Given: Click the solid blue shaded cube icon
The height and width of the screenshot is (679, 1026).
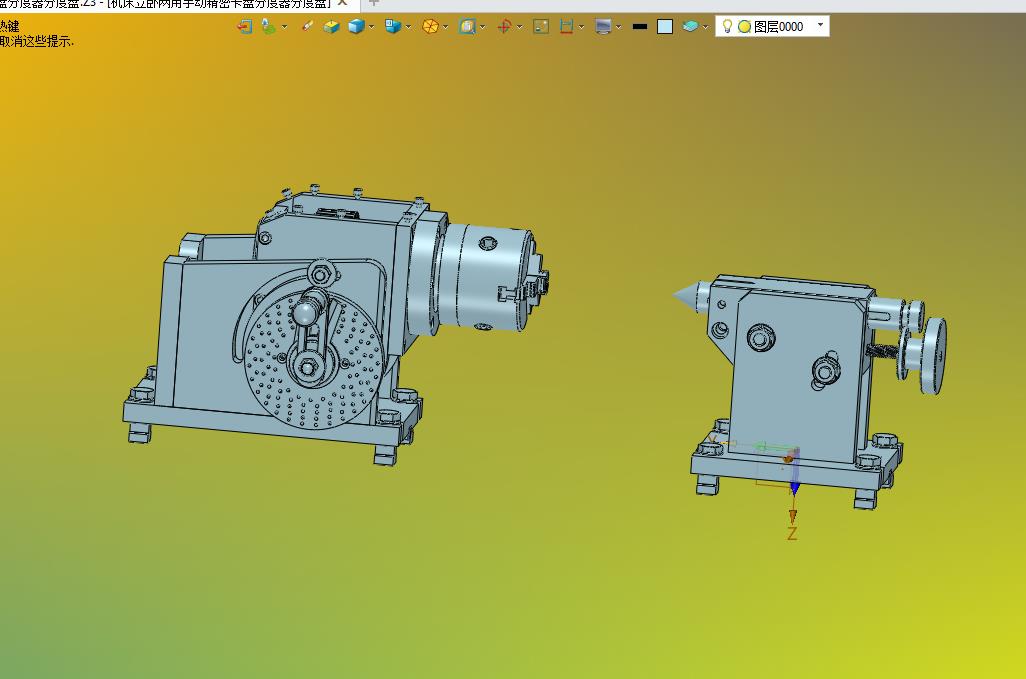Looking at the screenshot, I should tap(356, 27).
